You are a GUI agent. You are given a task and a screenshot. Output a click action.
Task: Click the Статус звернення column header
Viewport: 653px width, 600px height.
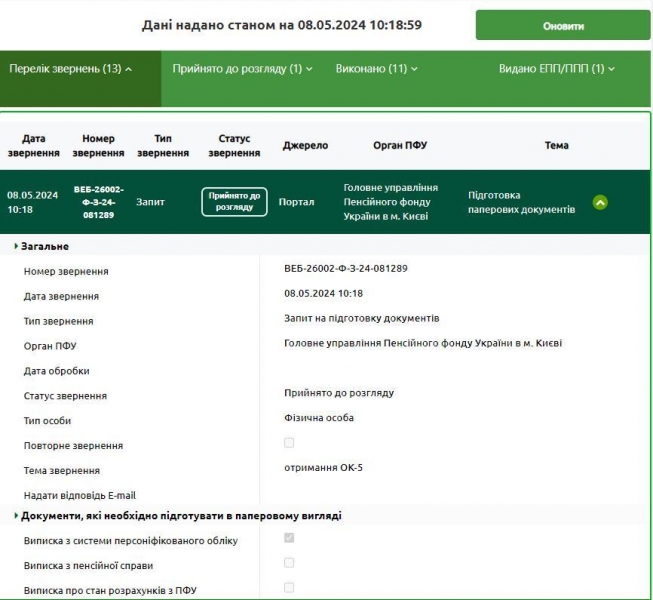click(x=234, y=146)
